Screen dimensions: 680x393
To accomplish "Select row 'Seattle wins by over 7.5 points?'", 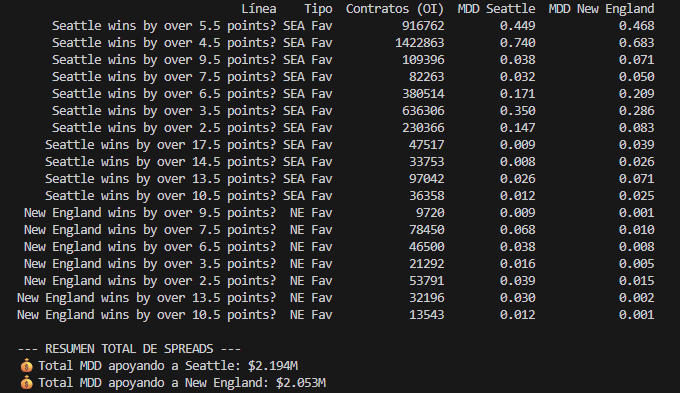I will click(353, 76).
